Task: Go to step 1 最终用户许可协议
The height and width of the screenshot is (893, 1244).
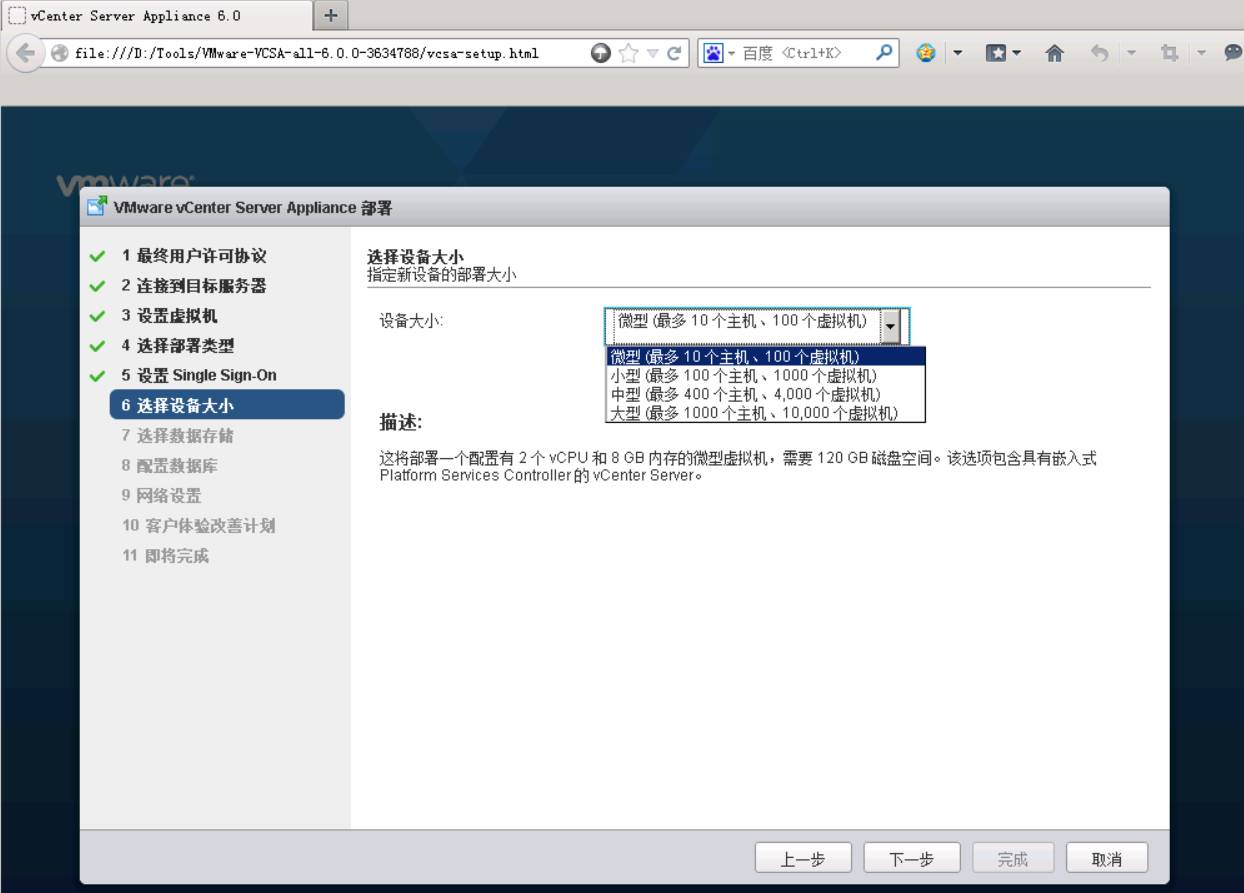Action: tap(194, 256)
